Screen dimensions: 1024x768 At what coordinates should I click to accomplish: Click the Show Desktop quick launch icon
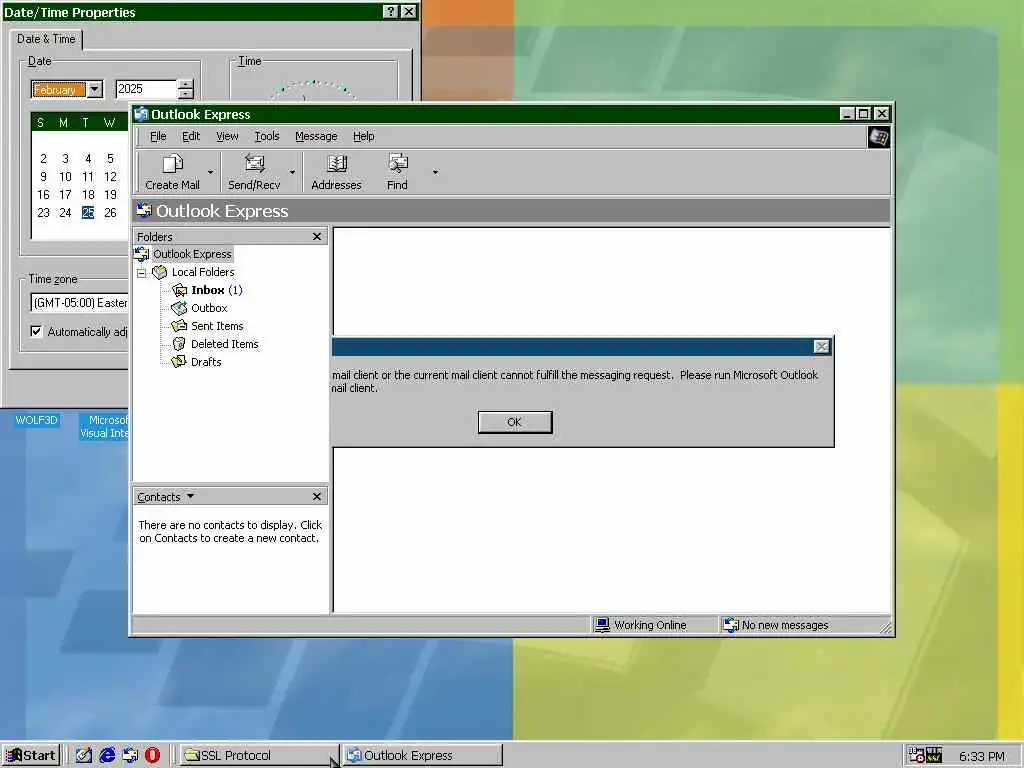[84, 756]
